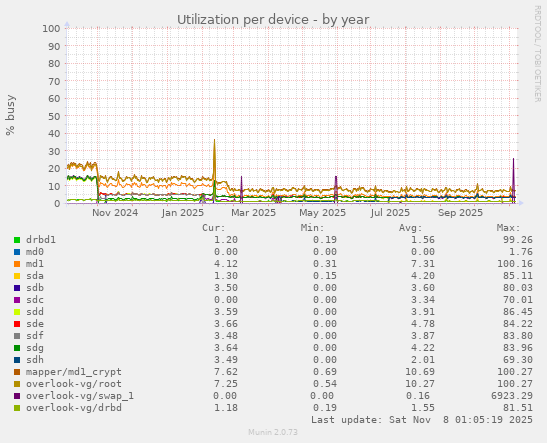The width and height of the screenshot is (547, 443).
Task: Click the 'Mar 2025' x-axis label
Action: (254, 212)
